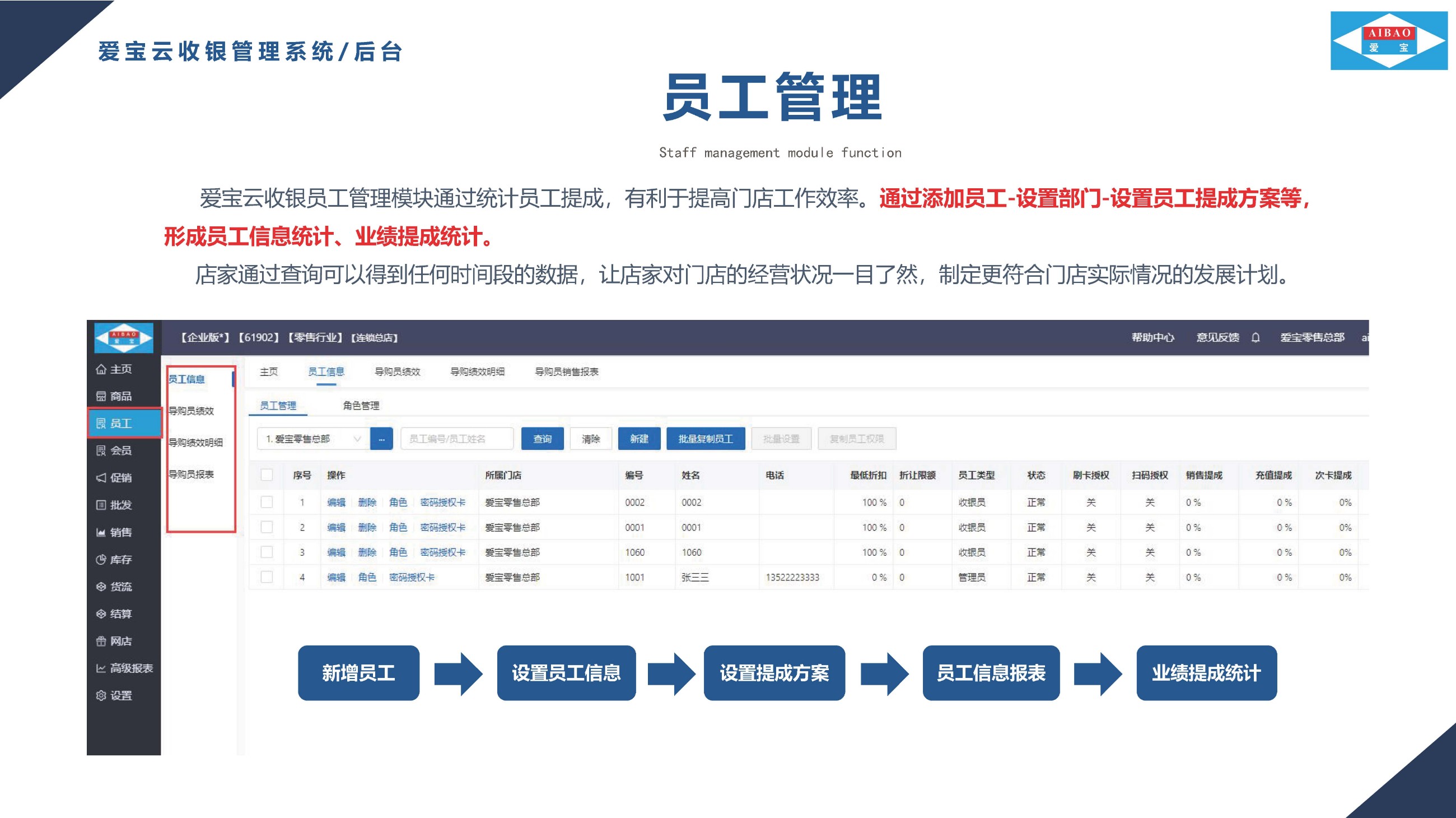Click 密码授权卡 for employee 张三三

point(412,577)
